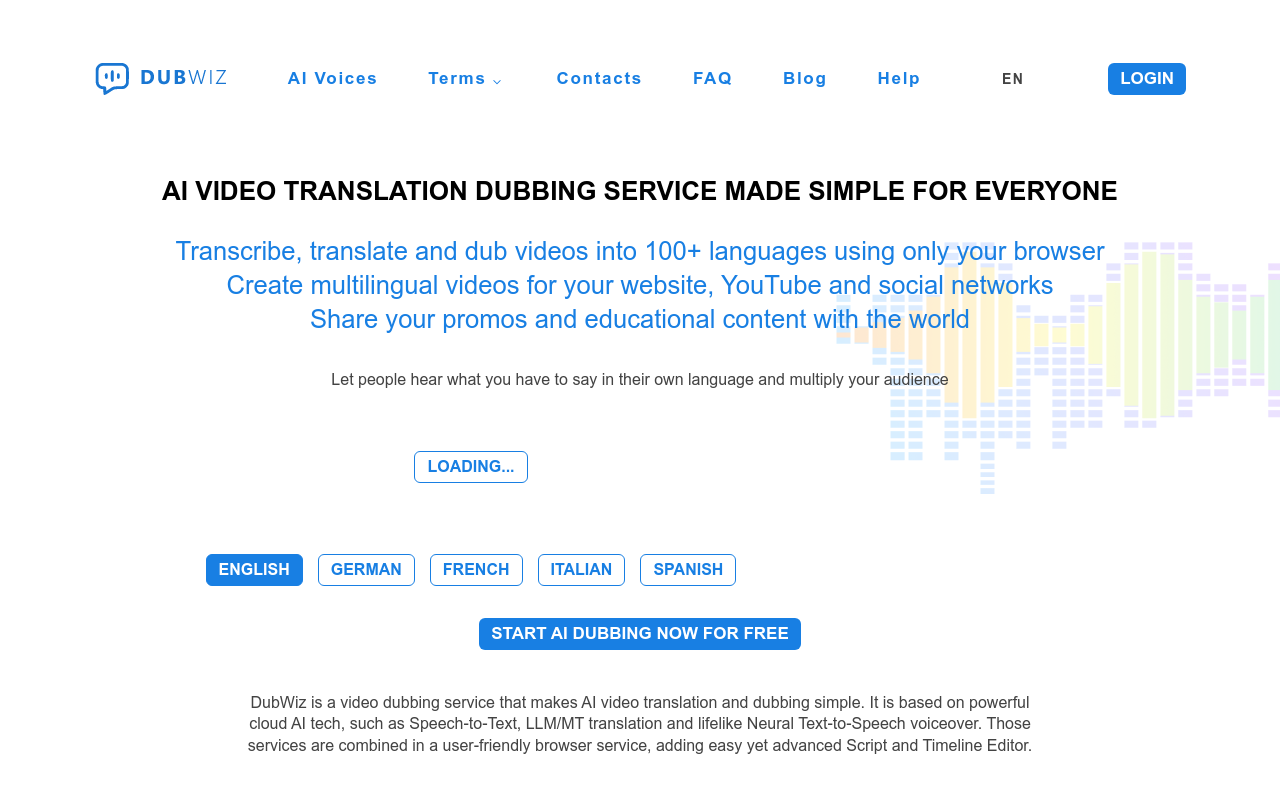Click the 'Share your promos and educational content' line
This screenshot has height=800, width=1280.
pos(640,319)
